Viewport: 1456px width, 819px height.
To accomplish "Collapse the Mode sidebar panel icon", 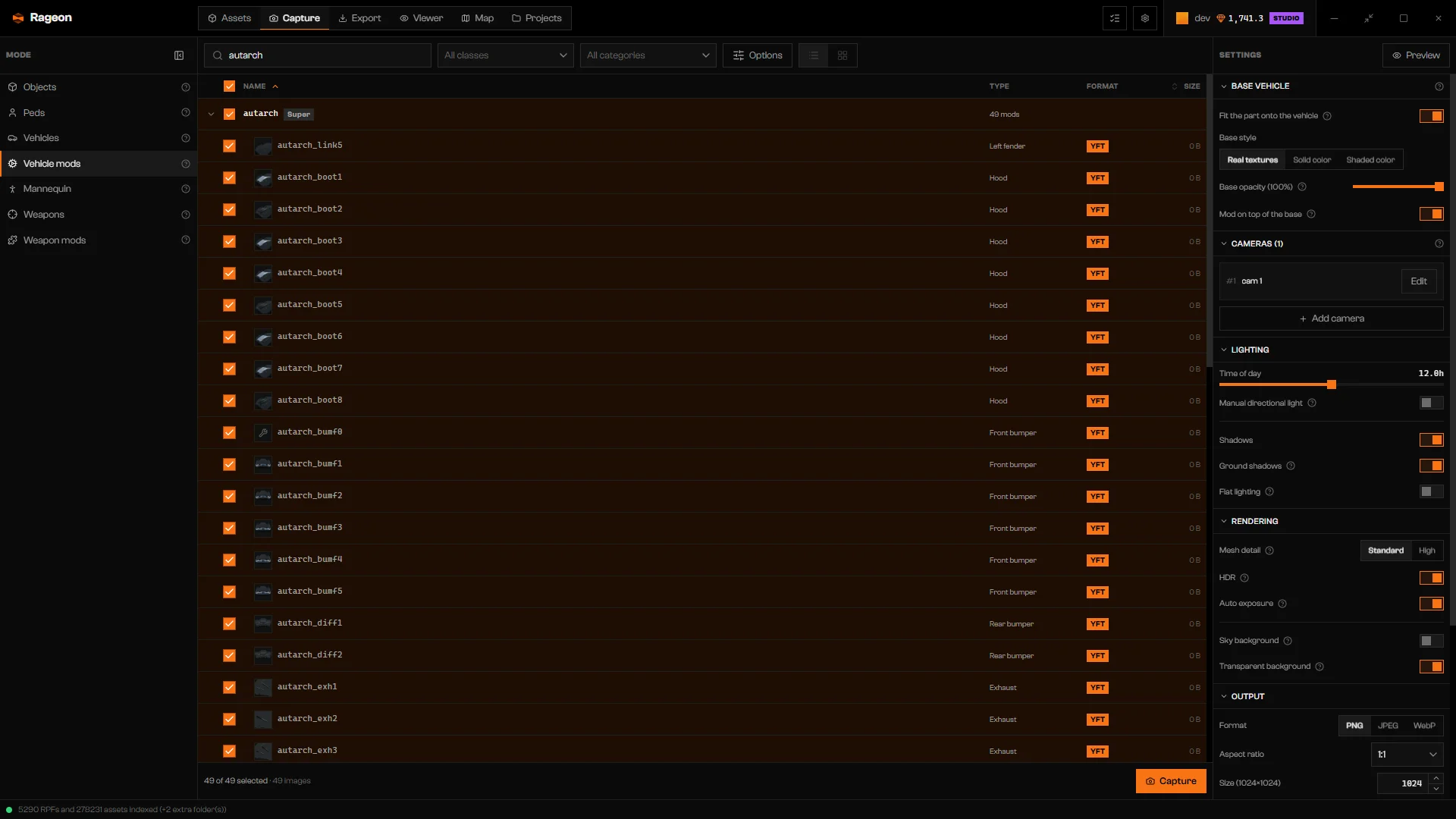I will 179,55.
